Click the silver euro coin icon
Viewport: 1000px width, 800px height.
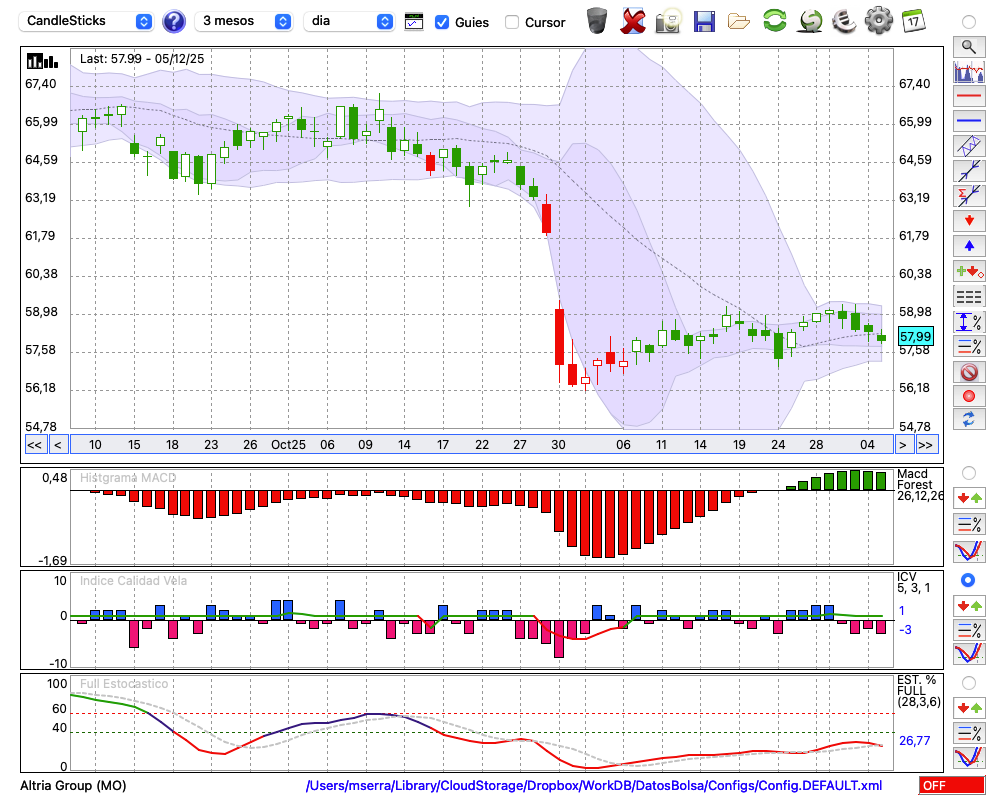(844, 21)
